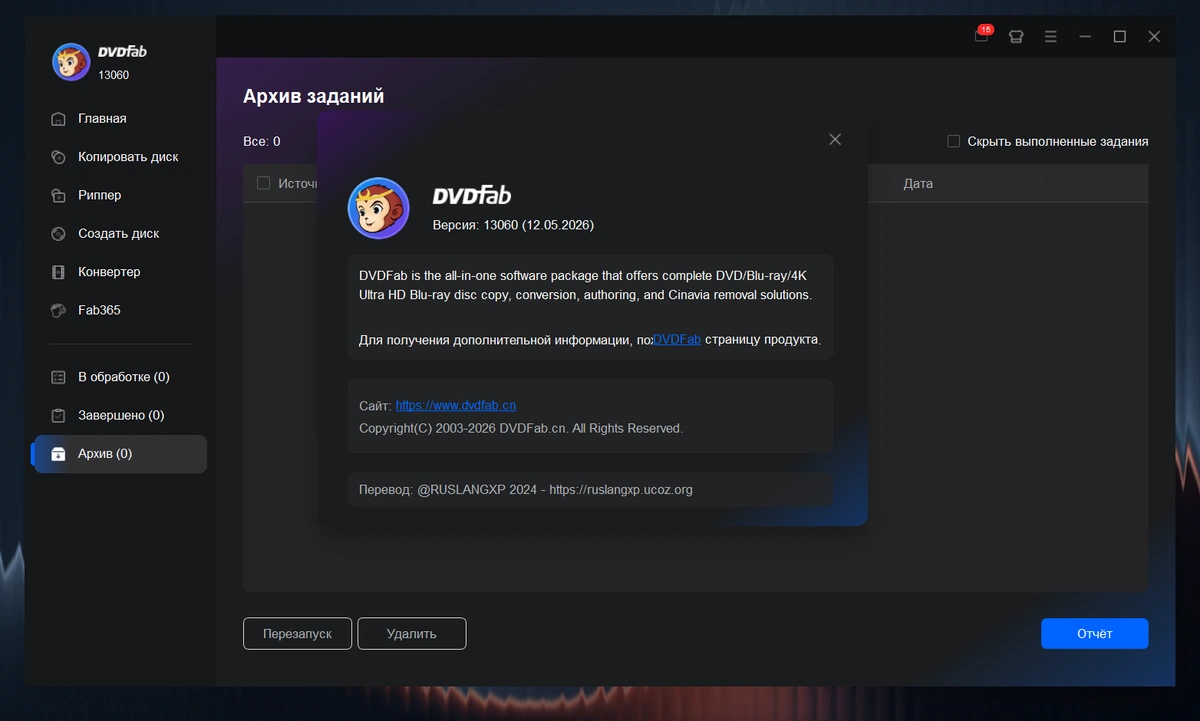Click the completed tasks icon
1200x721 pixels.
click(58, 415)
